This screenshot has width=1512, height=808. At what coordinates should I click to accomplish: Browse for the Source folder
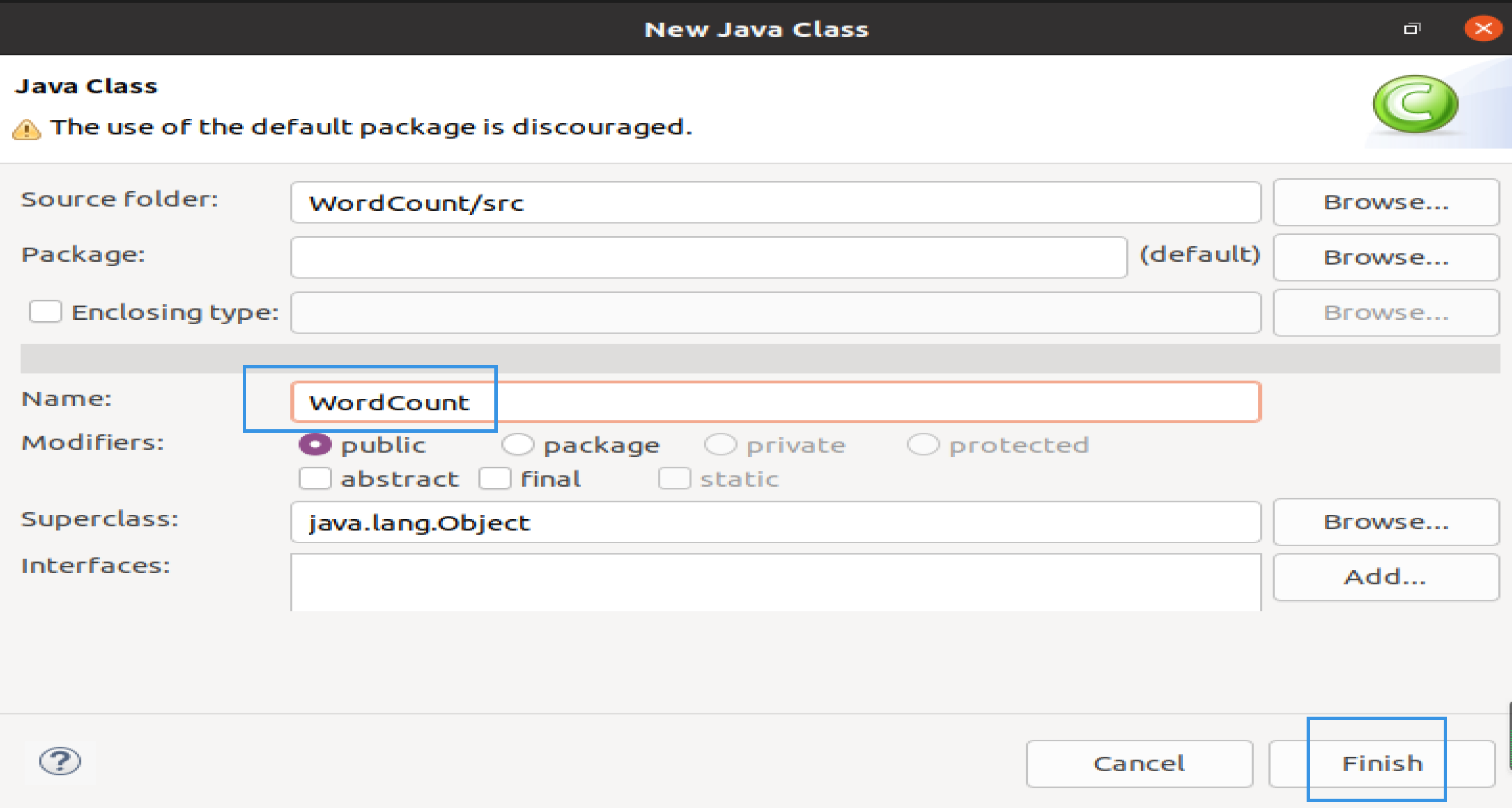point(1386,202)
